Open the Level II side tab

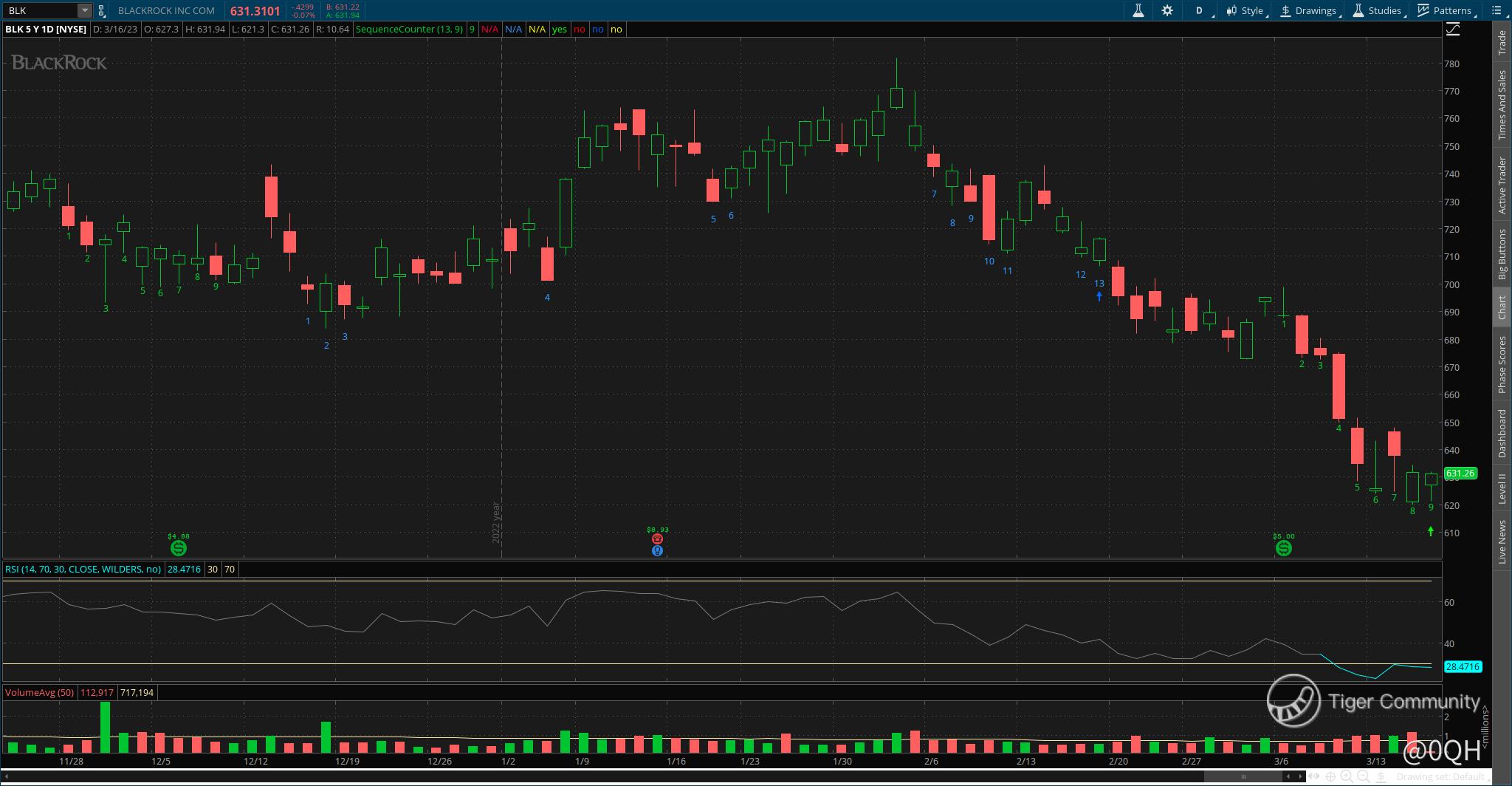[1501, 489]
